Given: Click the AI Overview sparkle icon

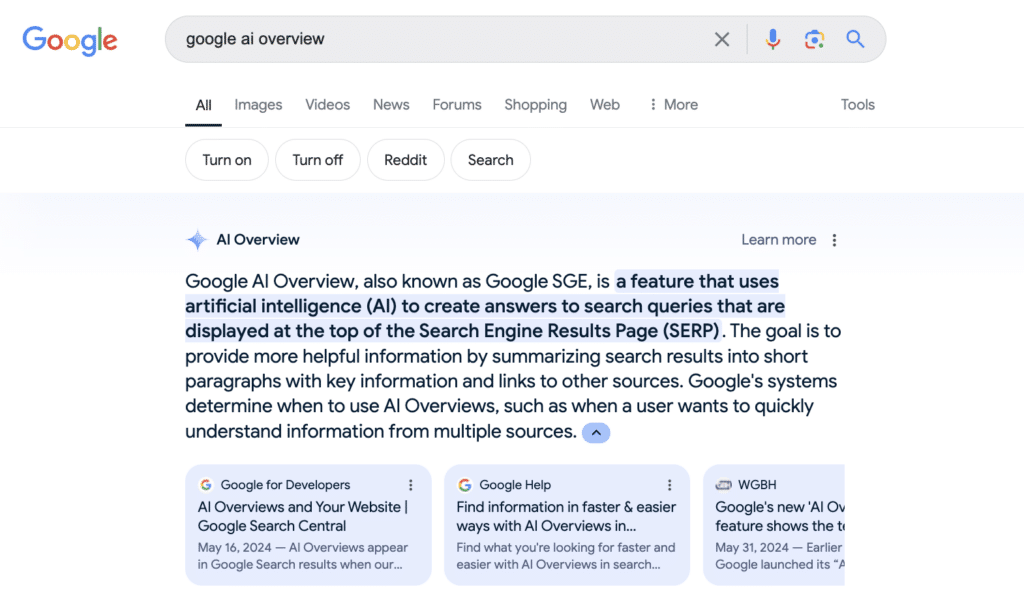Looking at the screenshot, I should pos(197,240).
